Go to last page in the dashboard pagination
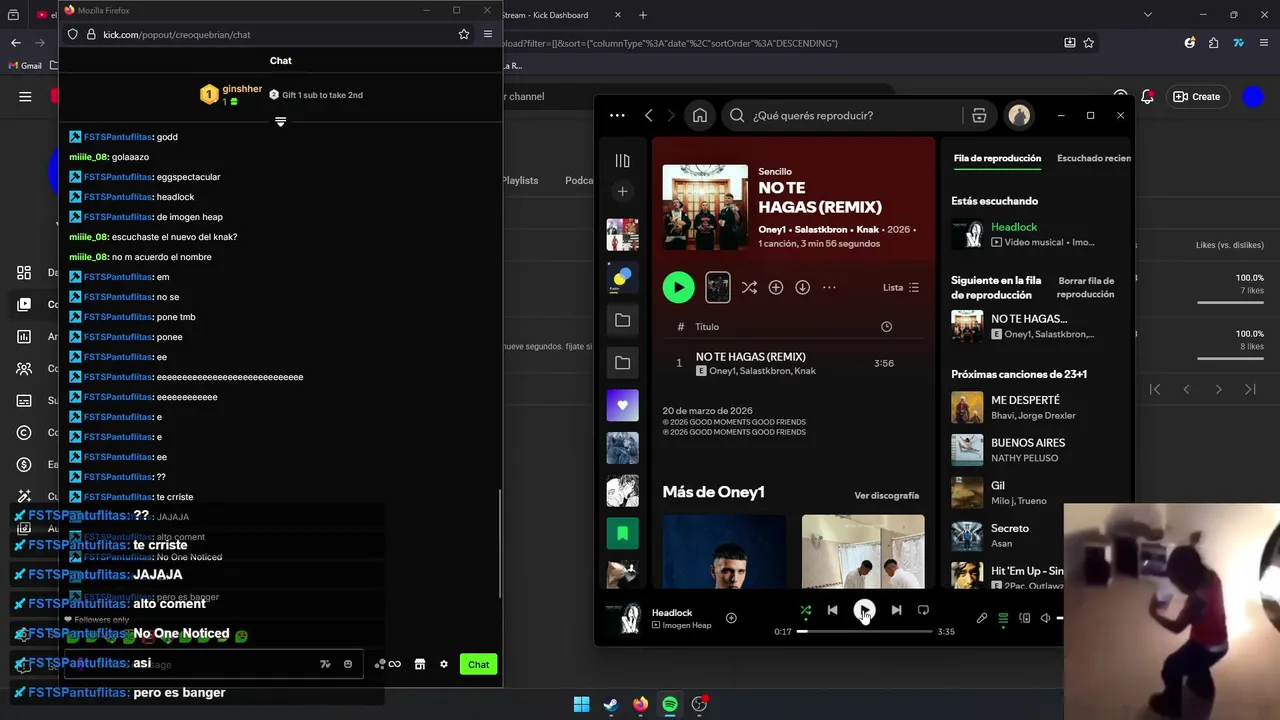Image resolution: width=1280 pixels, height=720 pixels. coord(1250,389)
